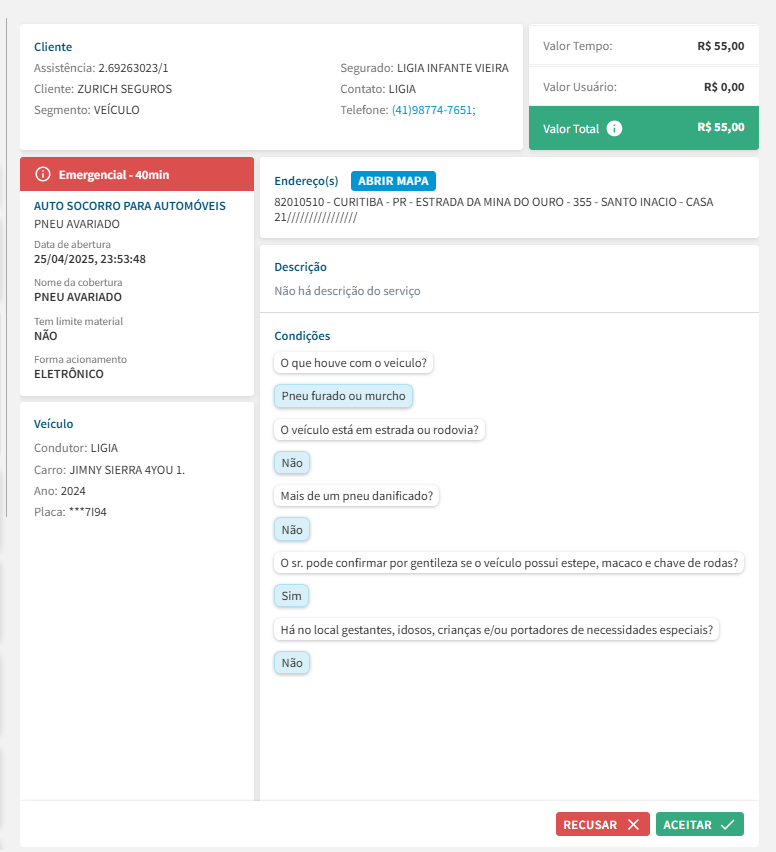Image resolution: width=776 pixels, height=852 pixels.
Task: Call the phone number (41)98774-7651
Action: [432, 110]
